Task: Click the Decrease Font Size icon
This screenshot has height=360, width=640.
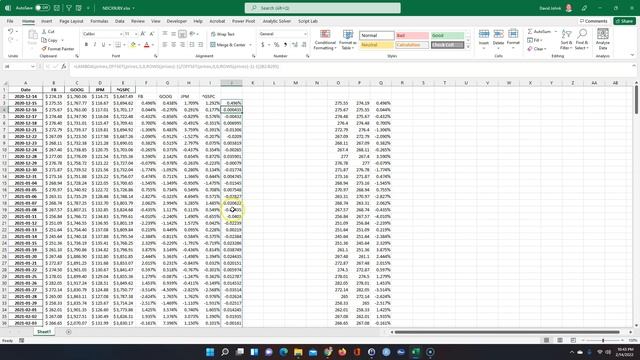Action: tap(151, 34)
